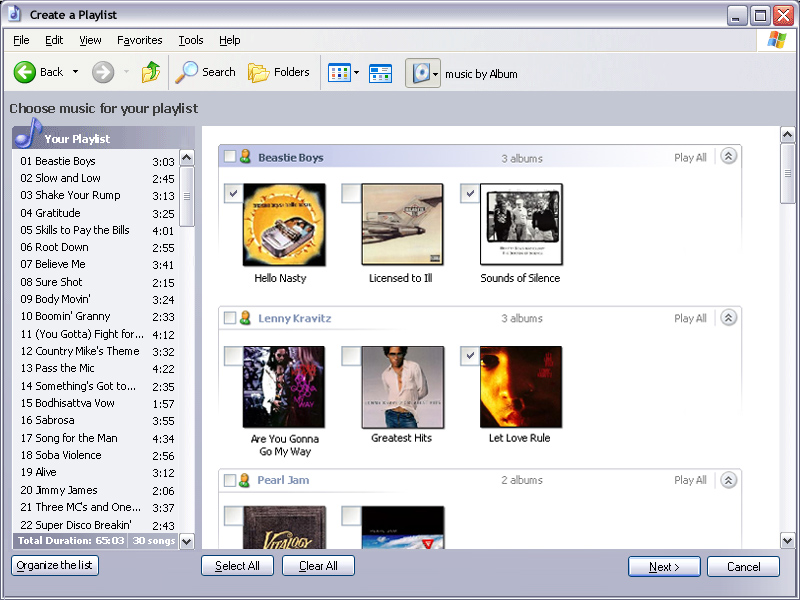The image size is (800, 600).
Task: Click the details layout icon
Action: point(380,73)
